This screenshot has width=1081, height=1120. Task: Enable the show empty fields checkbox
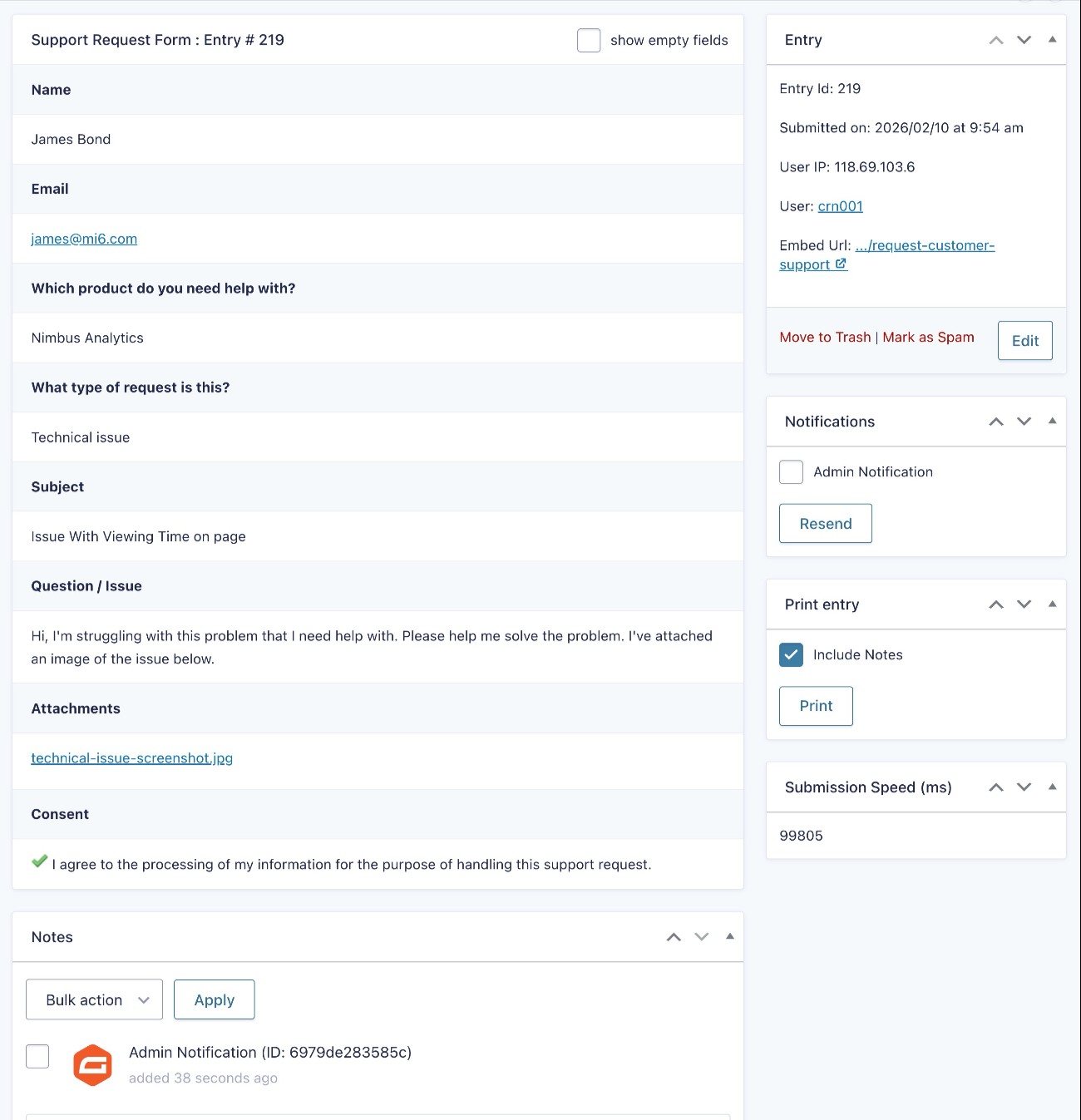click(589, 40)
